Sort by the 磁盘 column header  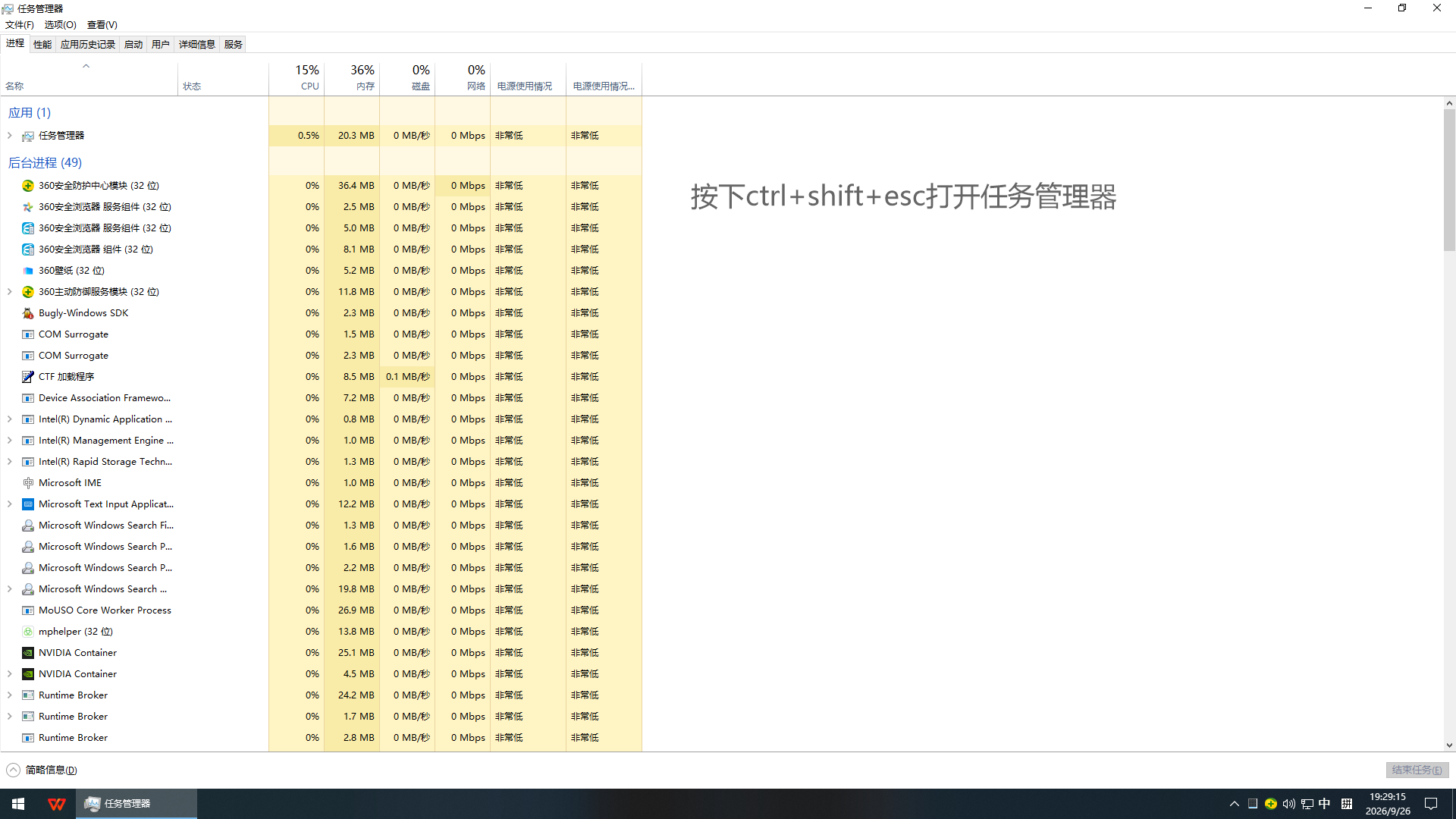[x=407, y=78]
